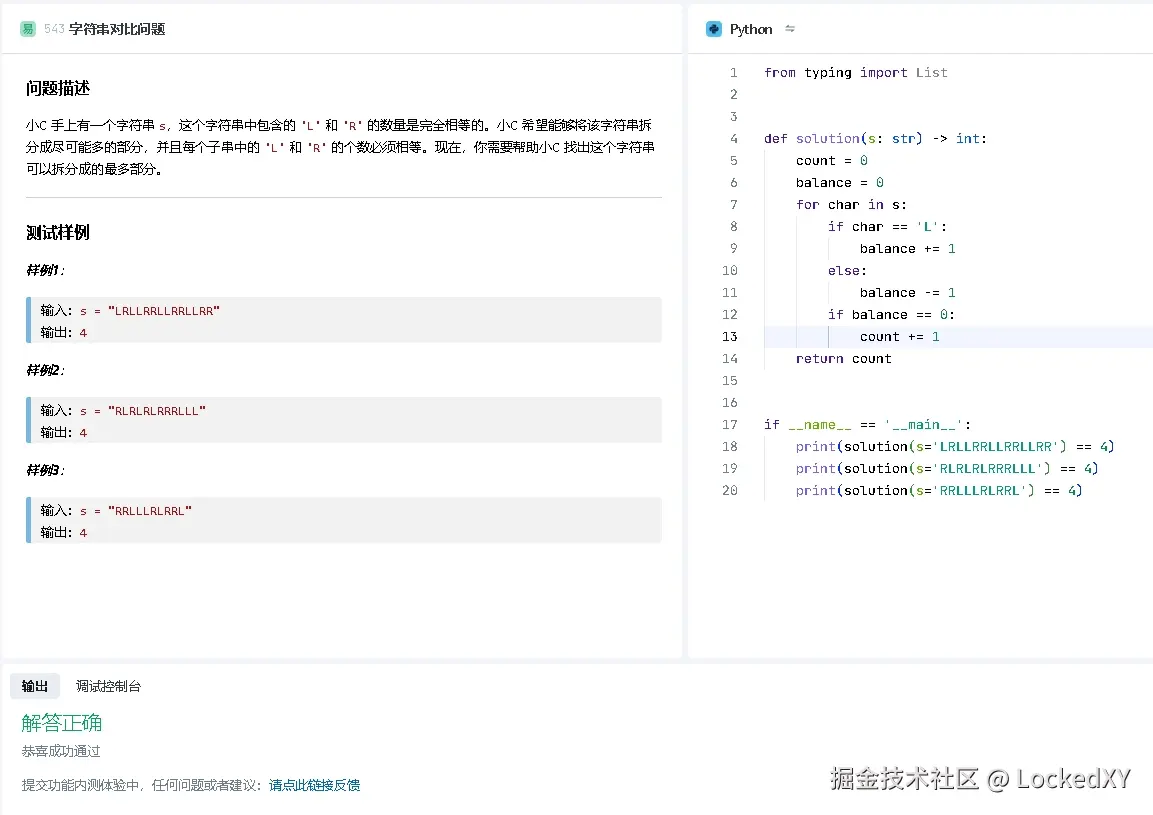1153x815 pixels.
Task: Click problem number 543 in the header
Action: pos(52,30)
